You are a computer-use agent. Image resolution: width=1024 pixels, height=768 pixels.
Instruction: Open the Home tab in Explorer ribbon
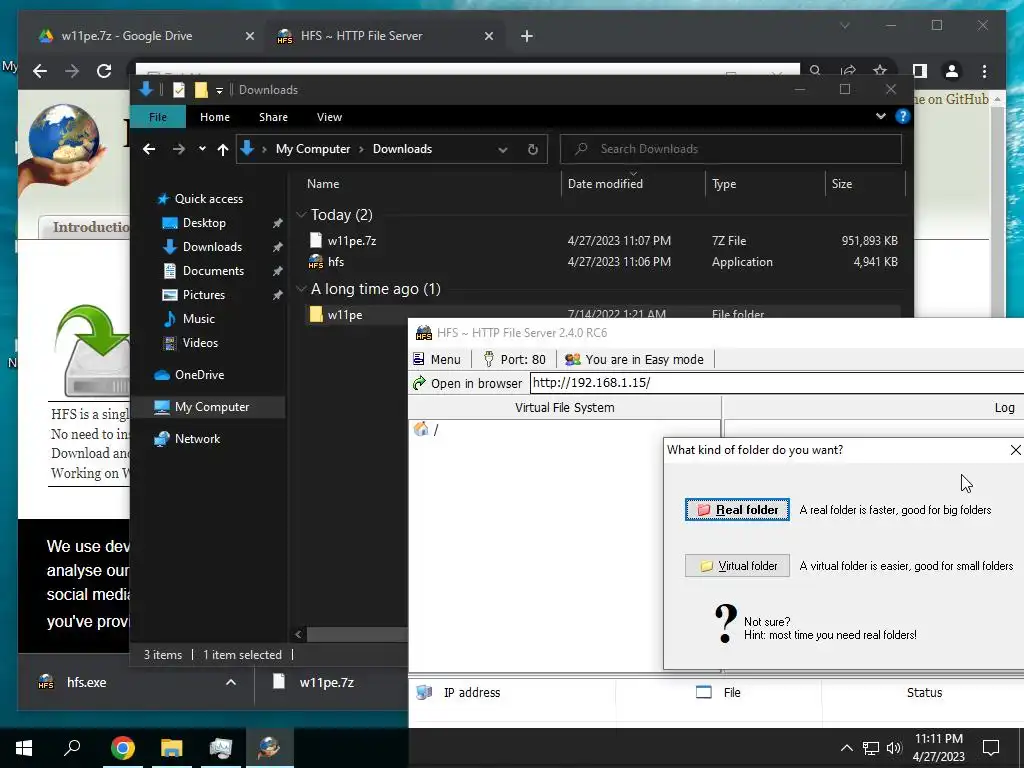pyautogui.click(x=215, y=117)
